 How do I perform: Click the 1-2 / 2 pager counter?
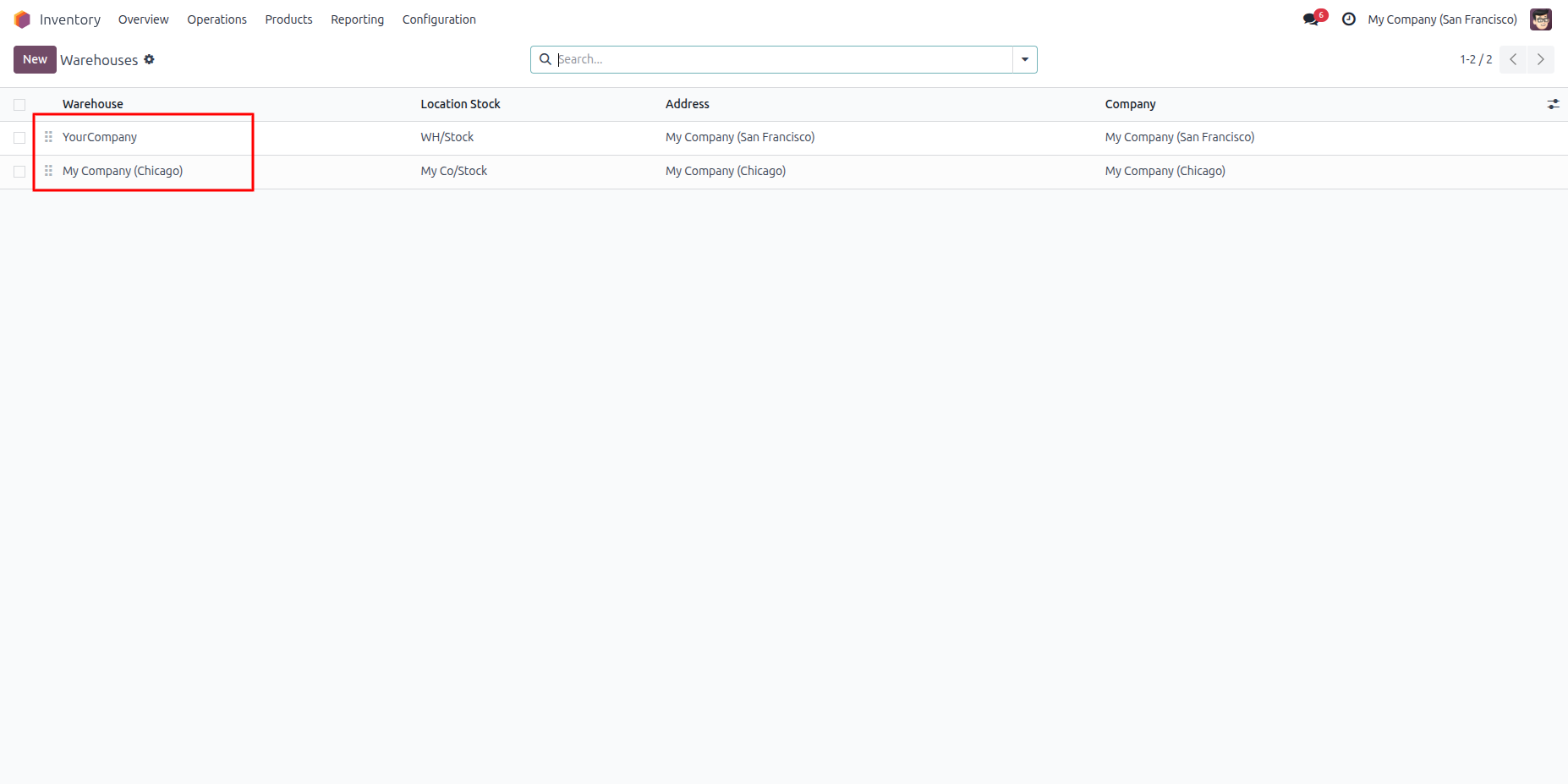(x=1476, y=59)
